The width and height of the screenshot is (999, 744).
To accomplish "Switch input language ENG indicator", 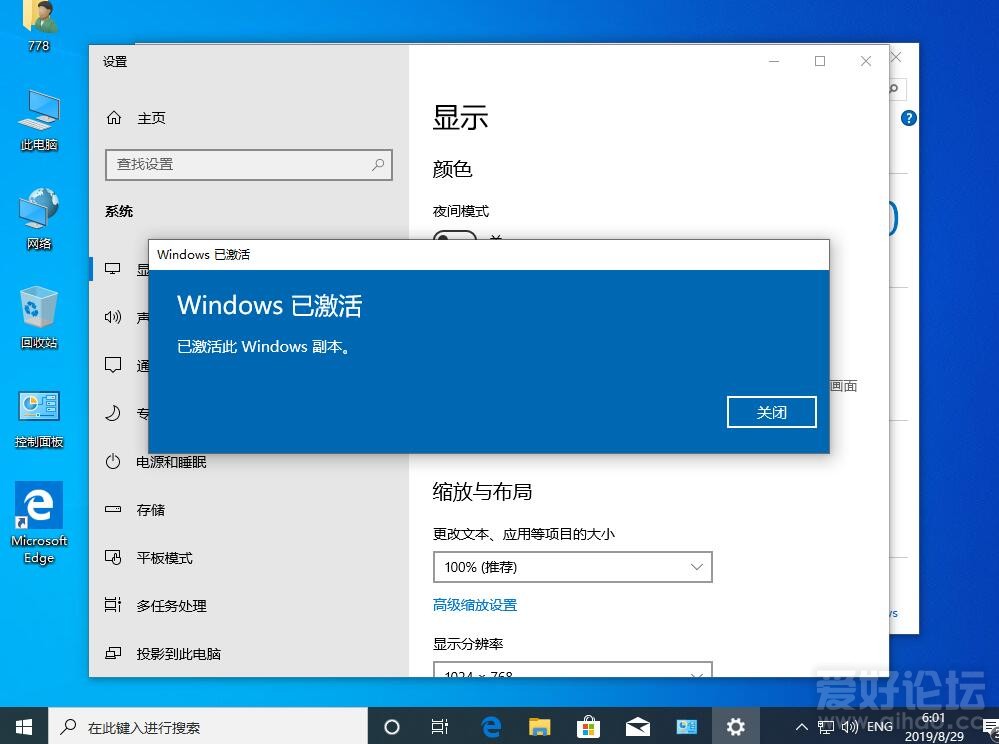I will 879,726.
